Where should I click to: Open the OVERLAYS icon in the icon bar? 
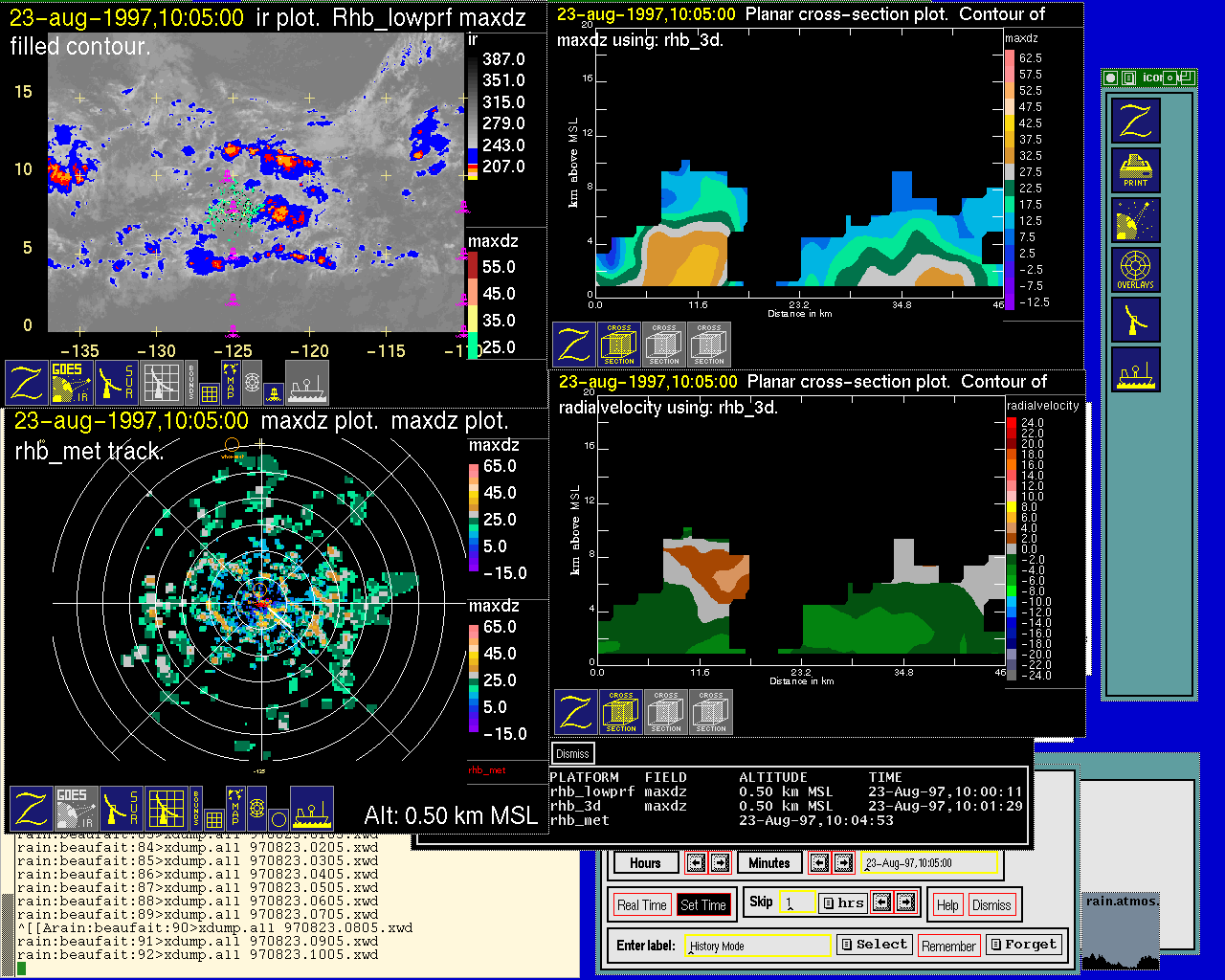[x=1135, y=270]
